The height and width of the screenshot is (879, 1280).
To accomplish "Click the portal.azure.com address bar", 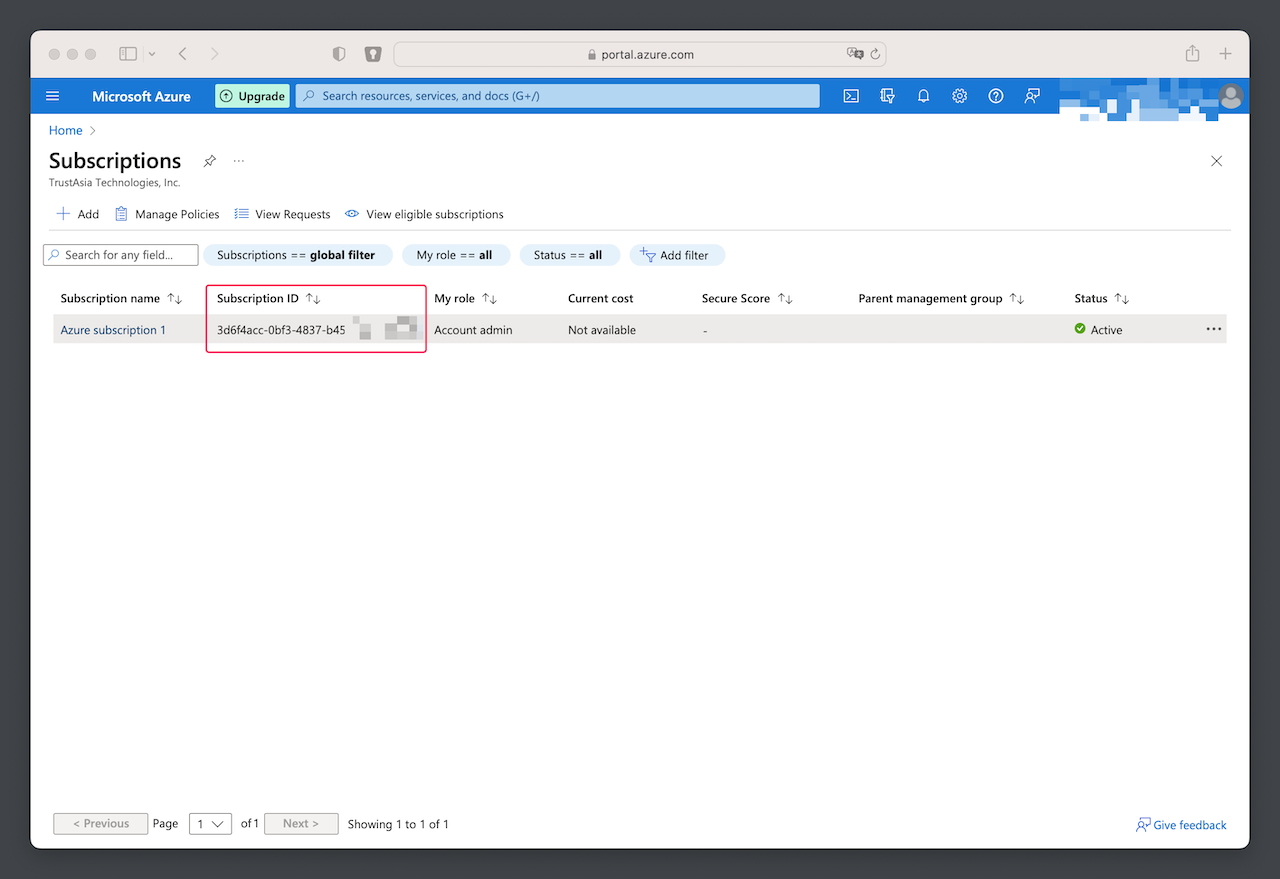I will tap(640, 54).
